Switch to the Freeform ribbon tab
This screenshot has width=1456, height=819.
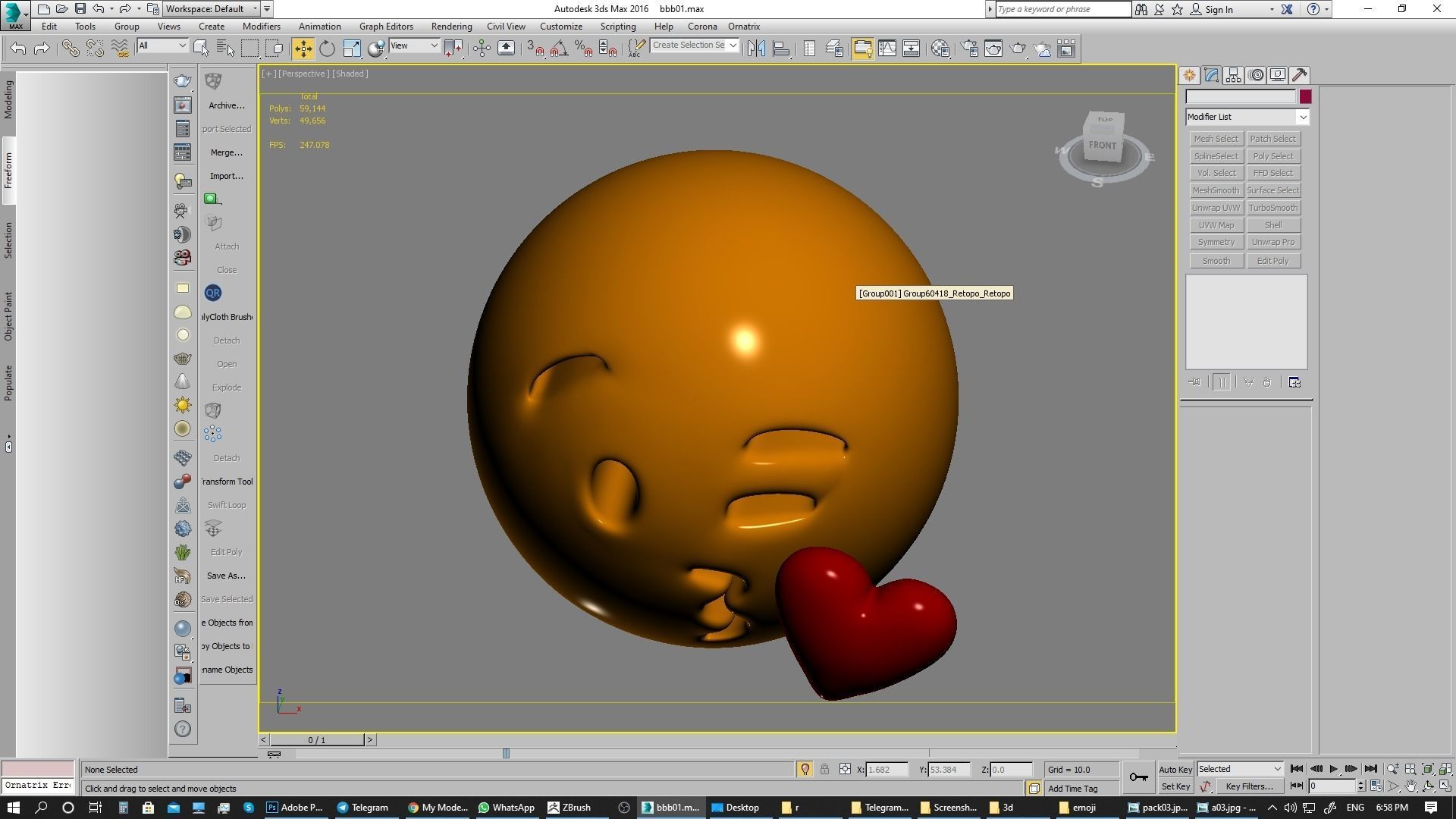8,170
